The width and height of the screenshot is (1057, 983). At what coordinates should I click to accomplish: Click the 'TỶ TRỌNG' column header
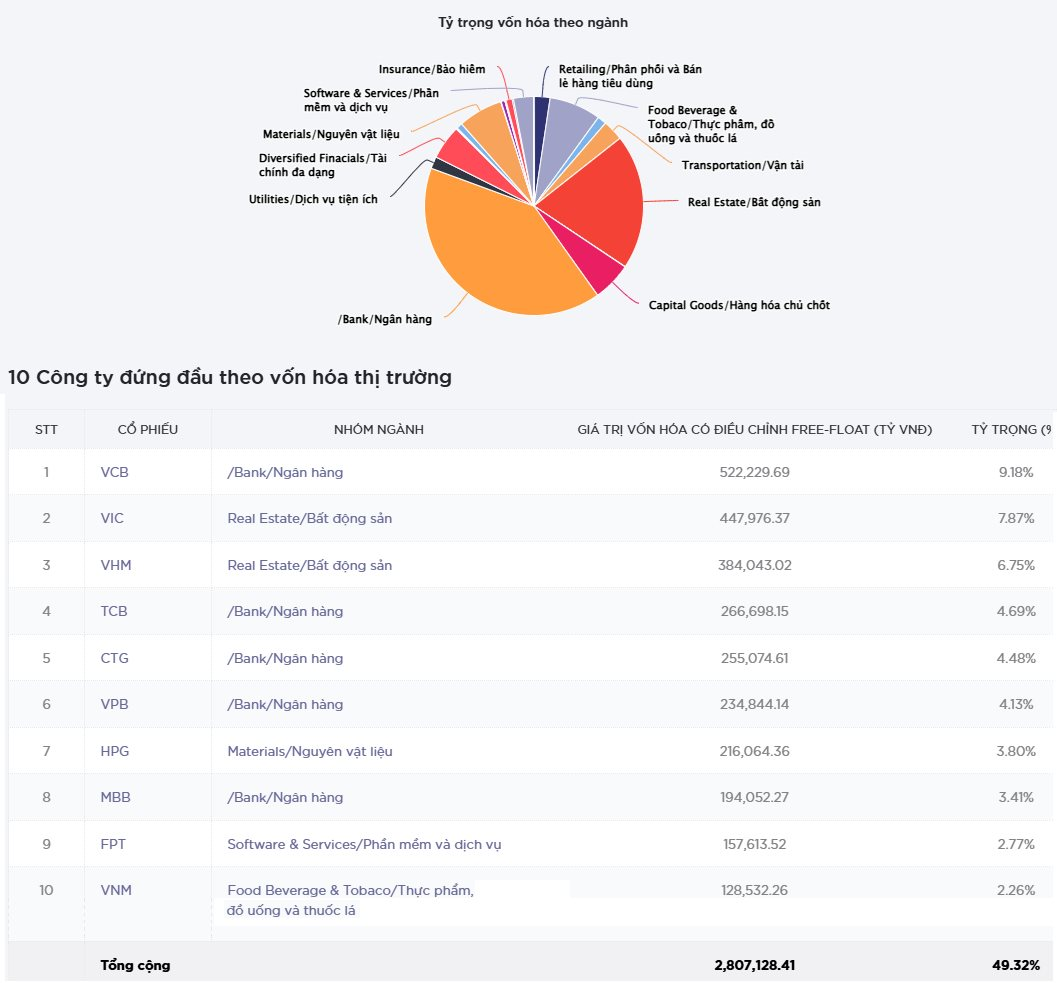[x=1010, y=429]
